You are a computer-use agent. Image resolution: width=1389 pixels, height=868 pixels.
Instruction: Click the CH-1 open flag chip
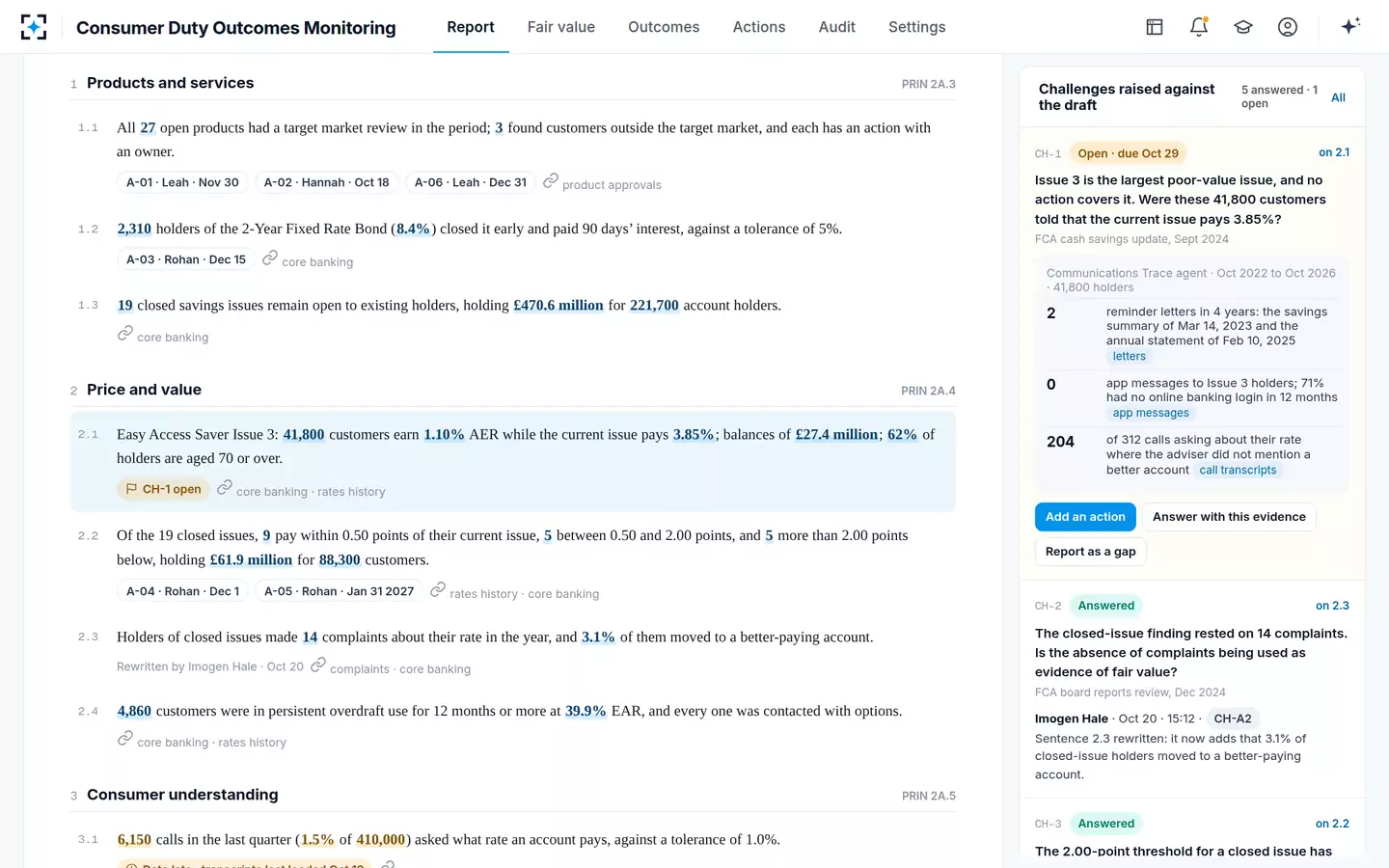[163, 489]
